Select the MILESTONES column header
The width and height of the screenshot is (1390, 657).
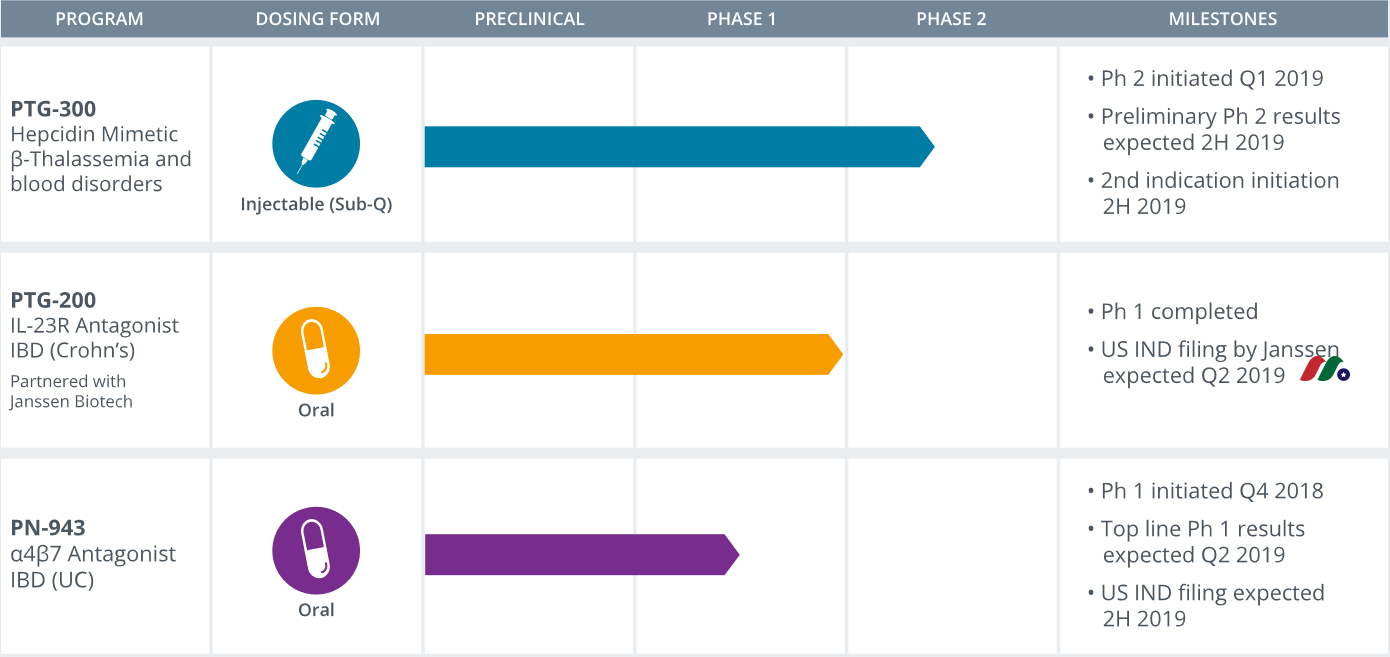[x=1223, y=19]
